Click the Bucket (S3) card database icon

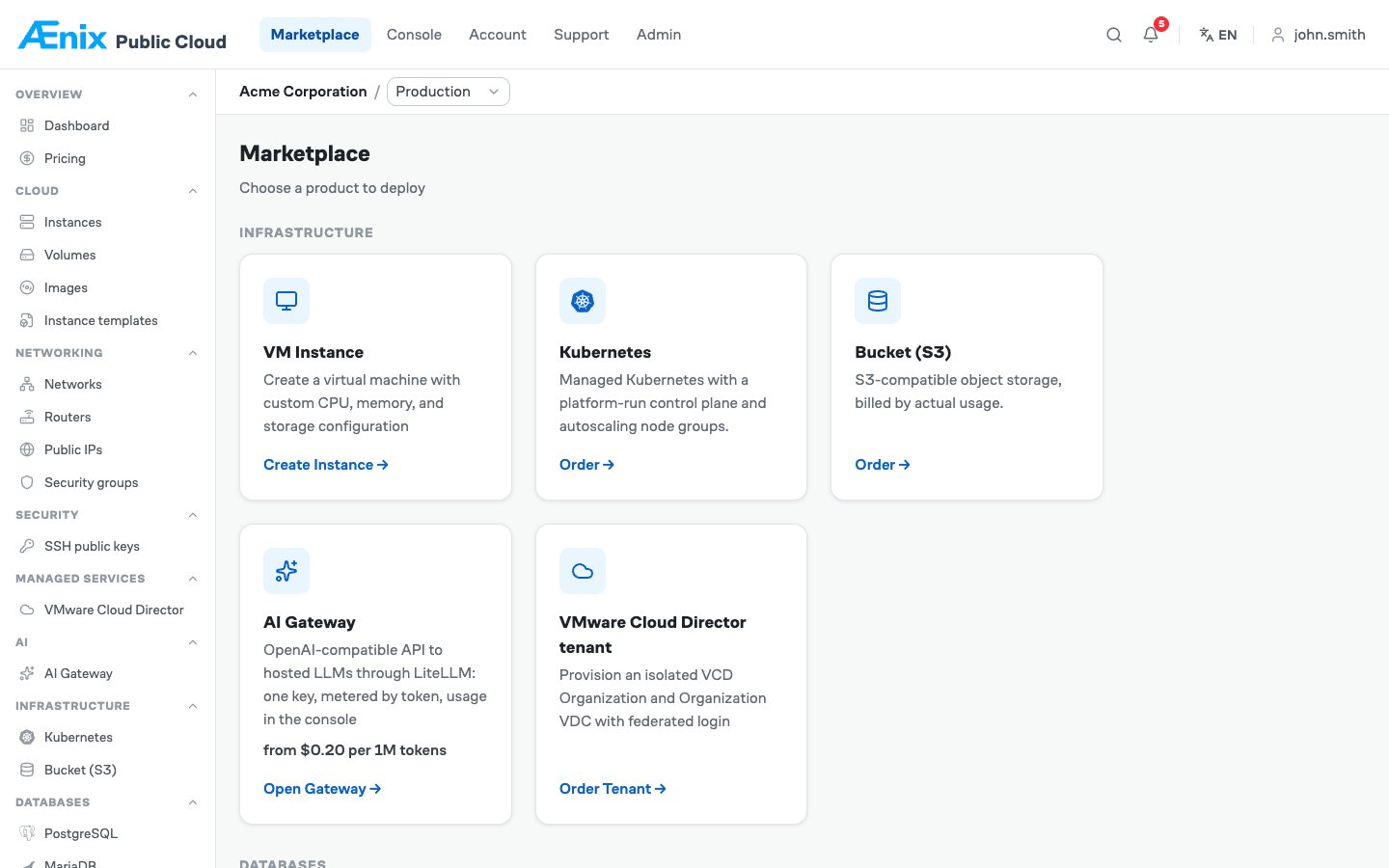coord(878,301)
